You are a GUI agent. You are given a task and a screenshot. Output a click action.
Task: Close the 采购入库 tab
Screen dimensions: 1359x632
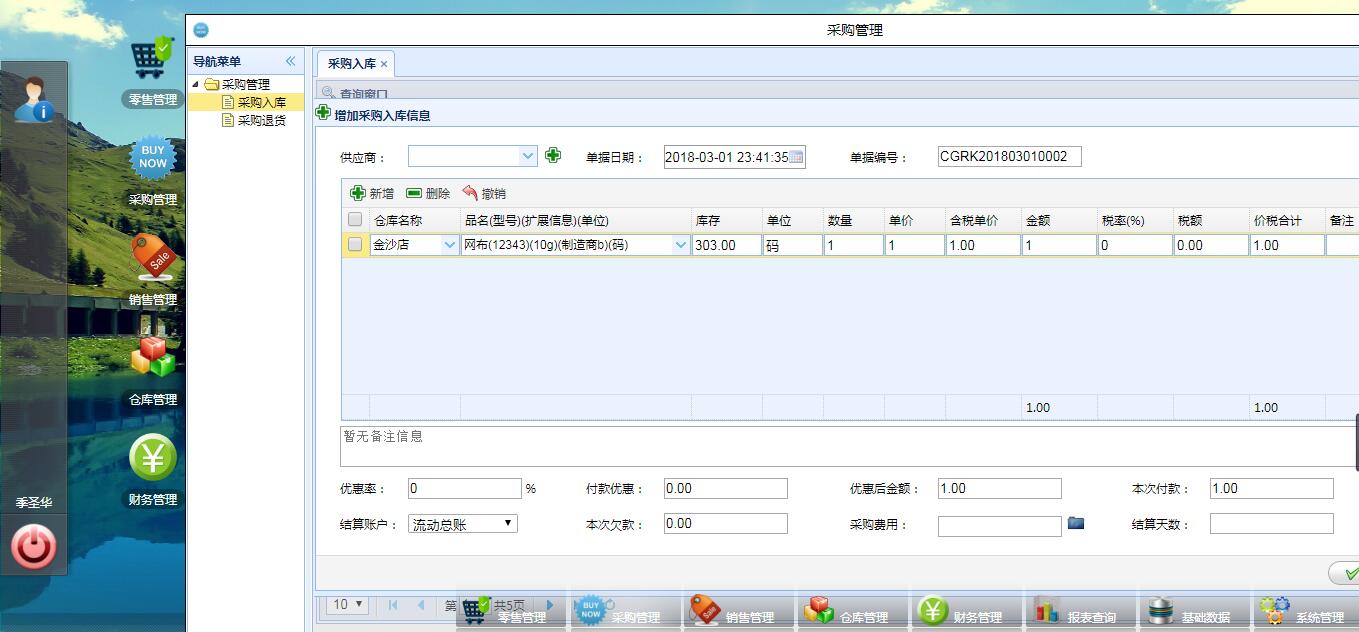click(x=384, y=64)
